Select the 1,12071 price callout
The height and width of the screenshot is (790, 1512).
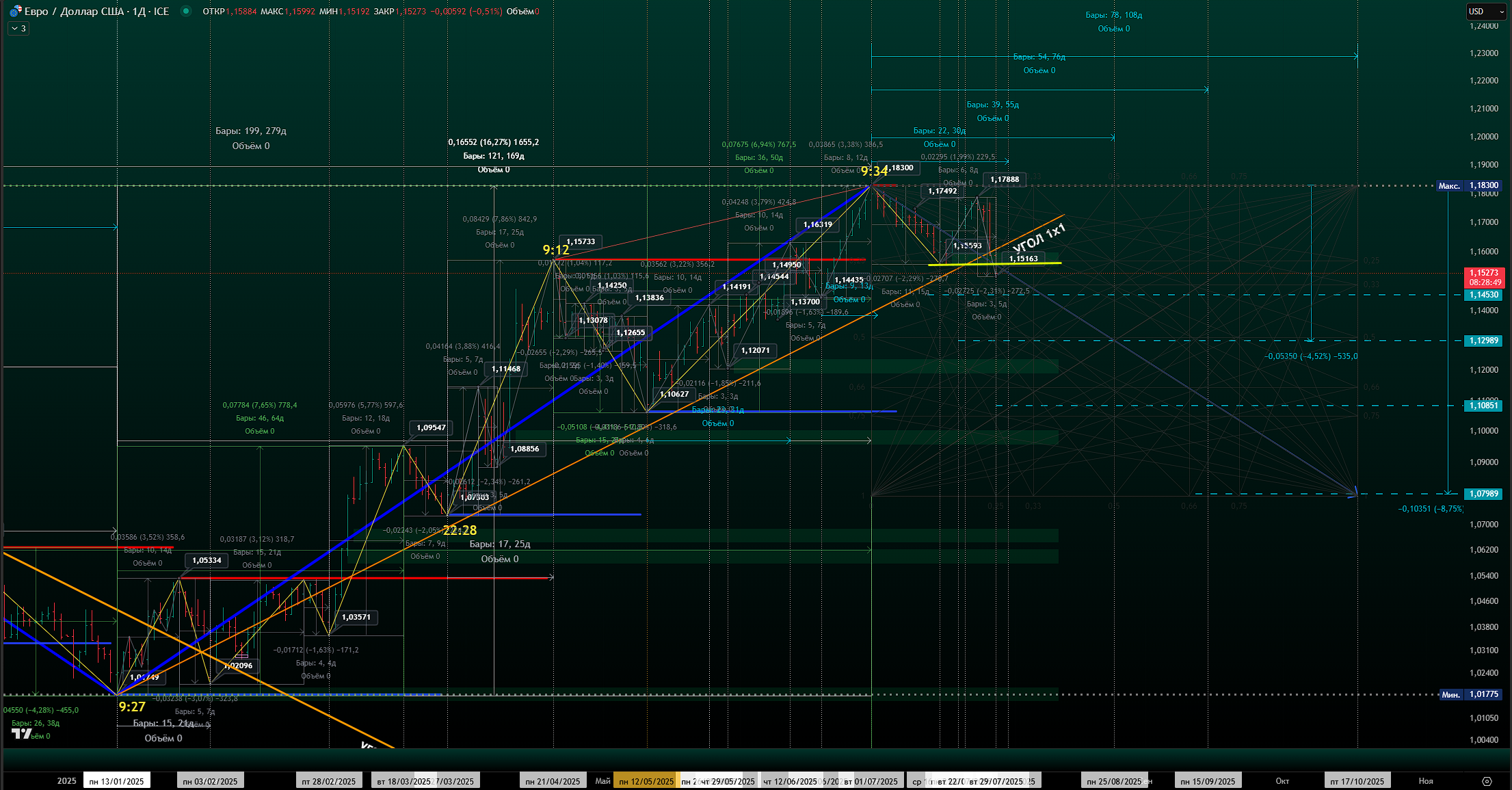click(755, 350)
